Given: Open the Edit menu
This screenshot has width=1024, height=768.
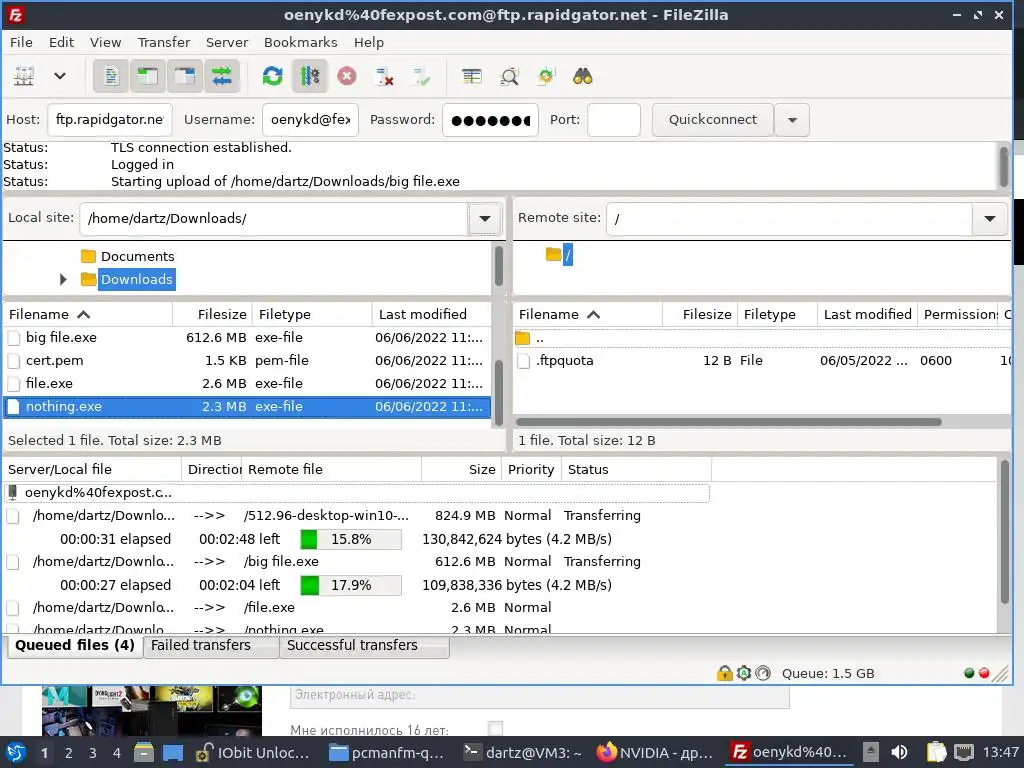Looking at the screenshot, I should point(61,42).
